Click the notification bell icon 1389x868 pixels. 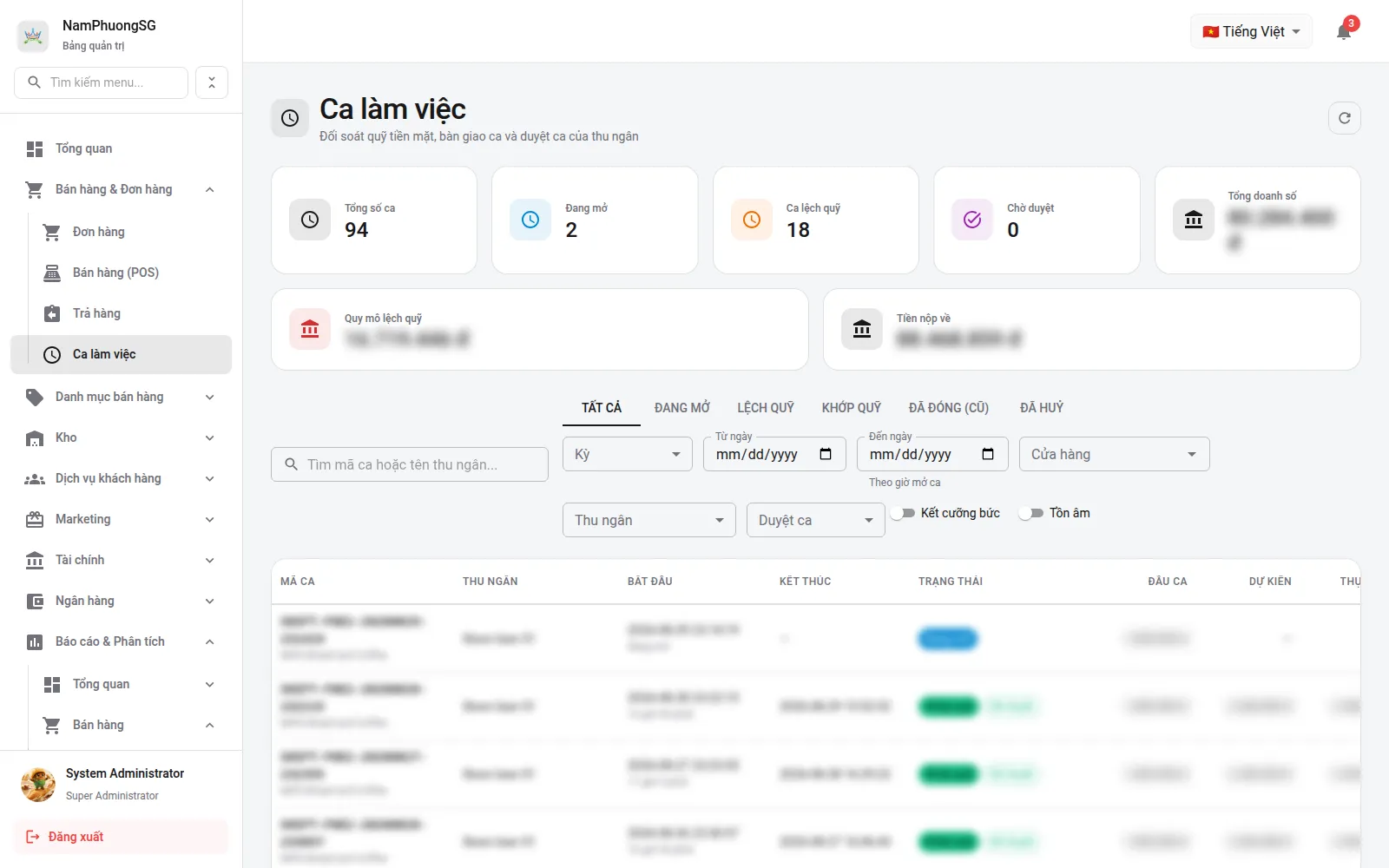[x=1344, y=32]
